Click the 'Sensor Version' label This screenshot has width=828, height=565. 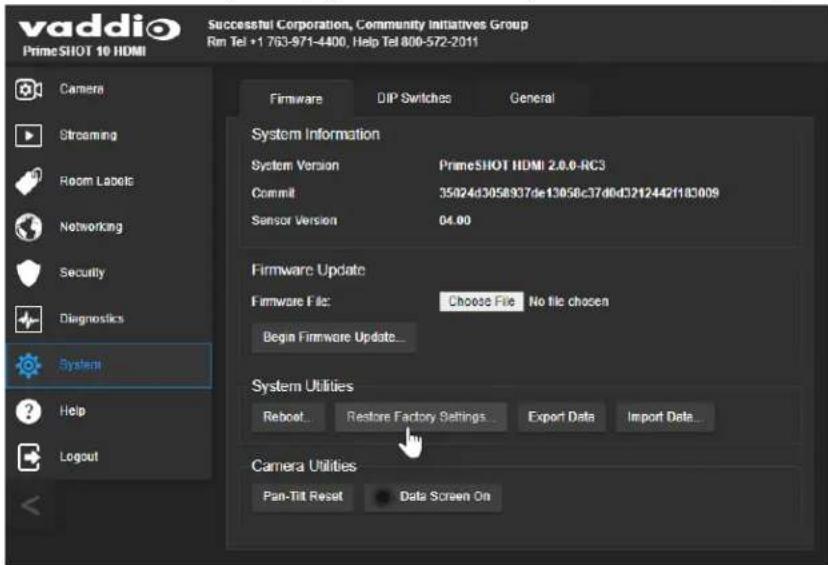pyautogui.click(x=294, y=220)
